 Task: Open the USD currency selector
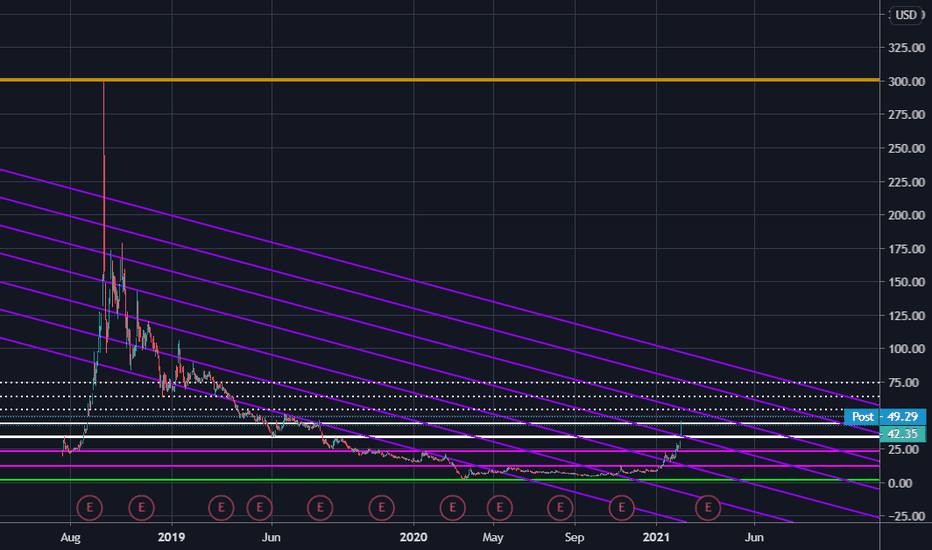point(906,15)
